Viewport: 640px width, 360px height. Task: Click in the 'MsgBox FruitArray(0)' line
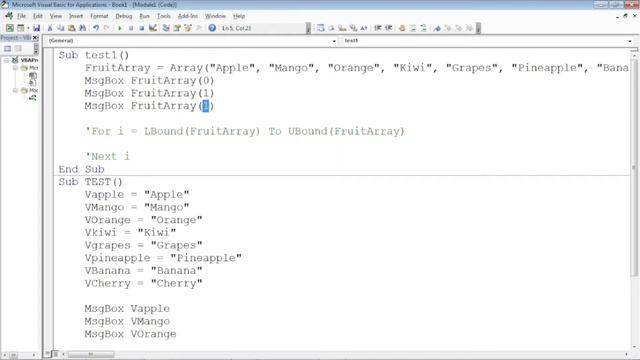click(x=149, y=80)
